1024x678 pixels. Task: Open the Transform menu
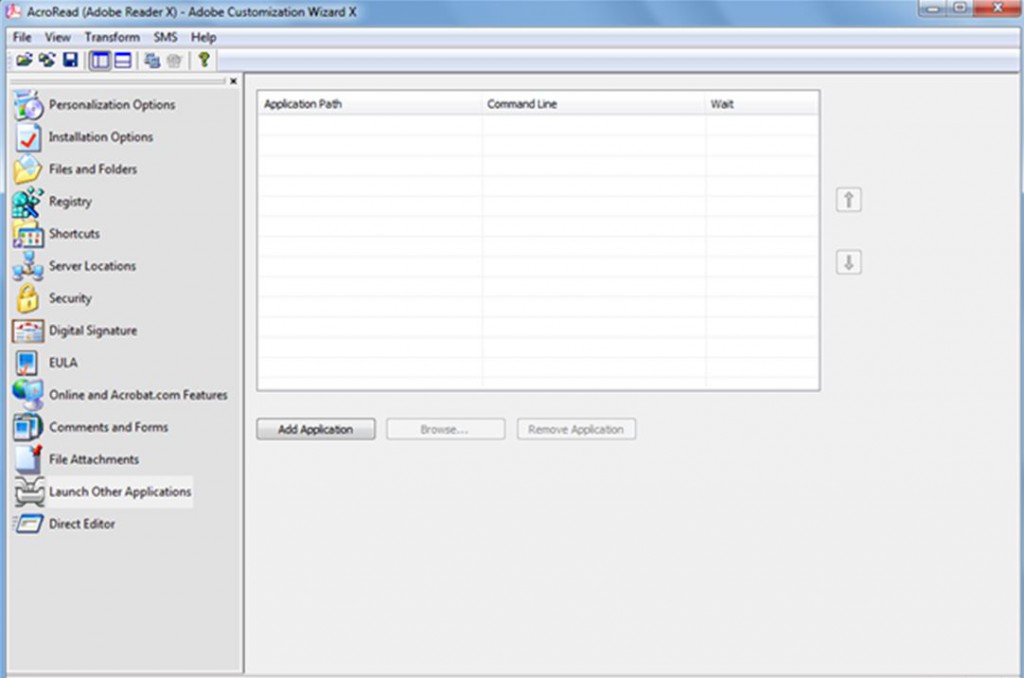click(112, 37)
